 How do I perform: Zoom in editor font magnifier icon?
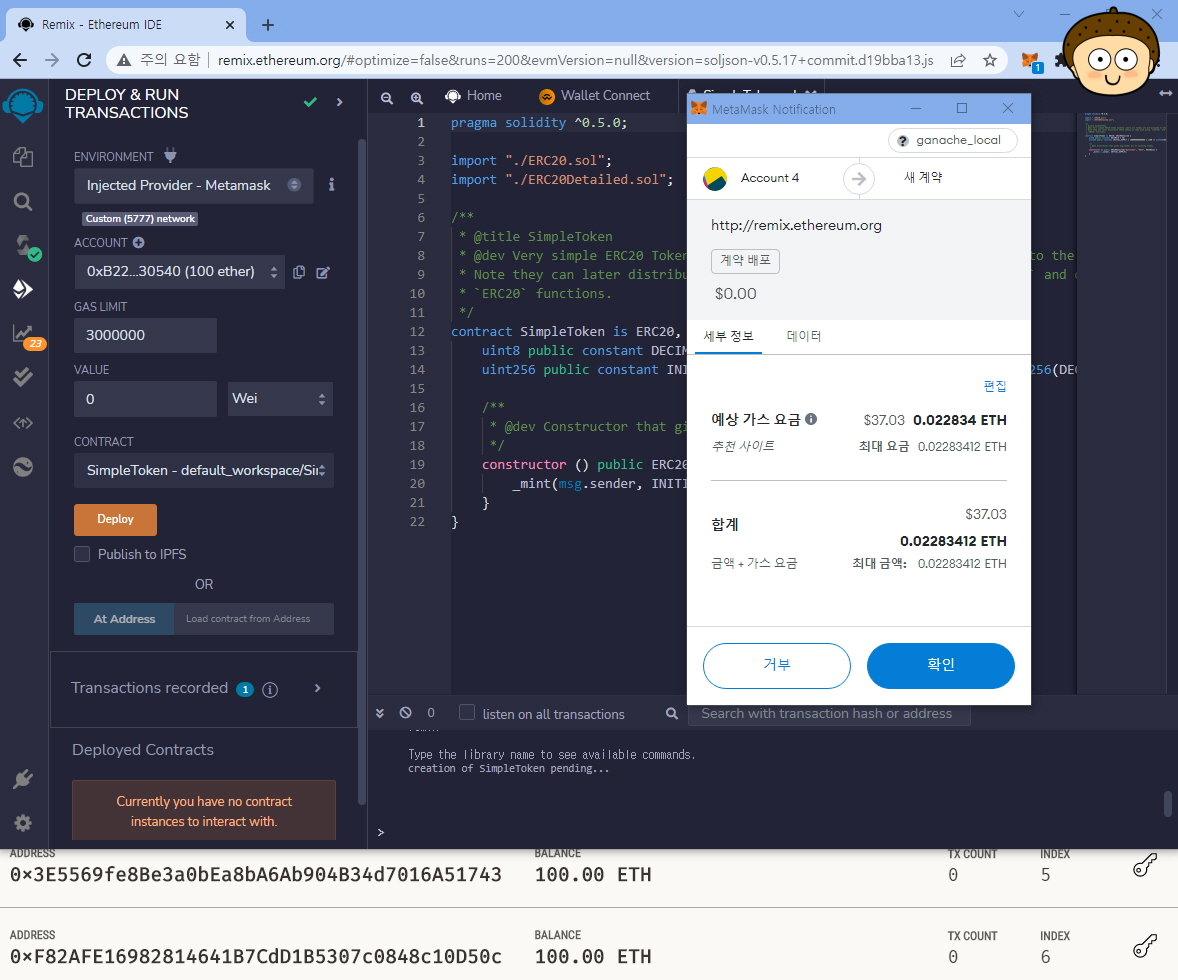pyautogui.click(x=416, y=98)
